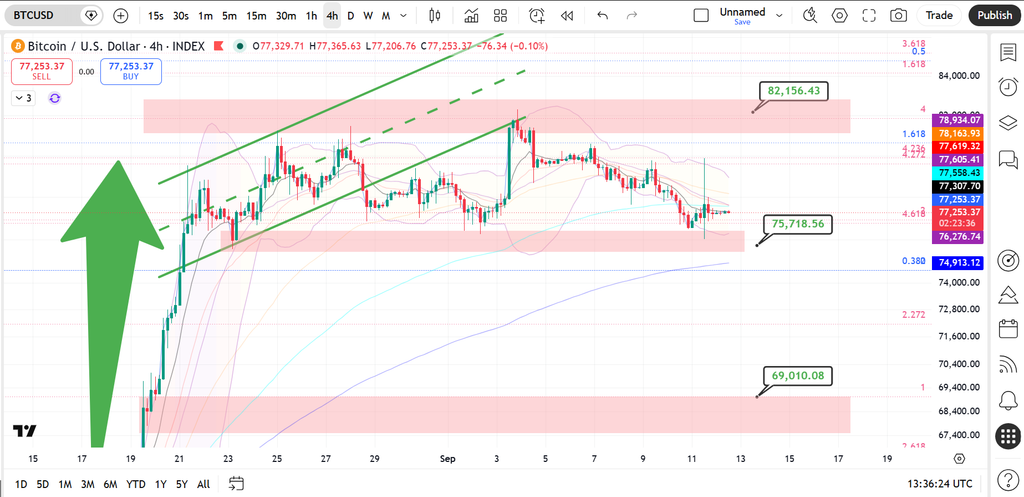Open the go-to-date calendar icon
This screenshot has width=1024, height=497.
coord(236,483)
